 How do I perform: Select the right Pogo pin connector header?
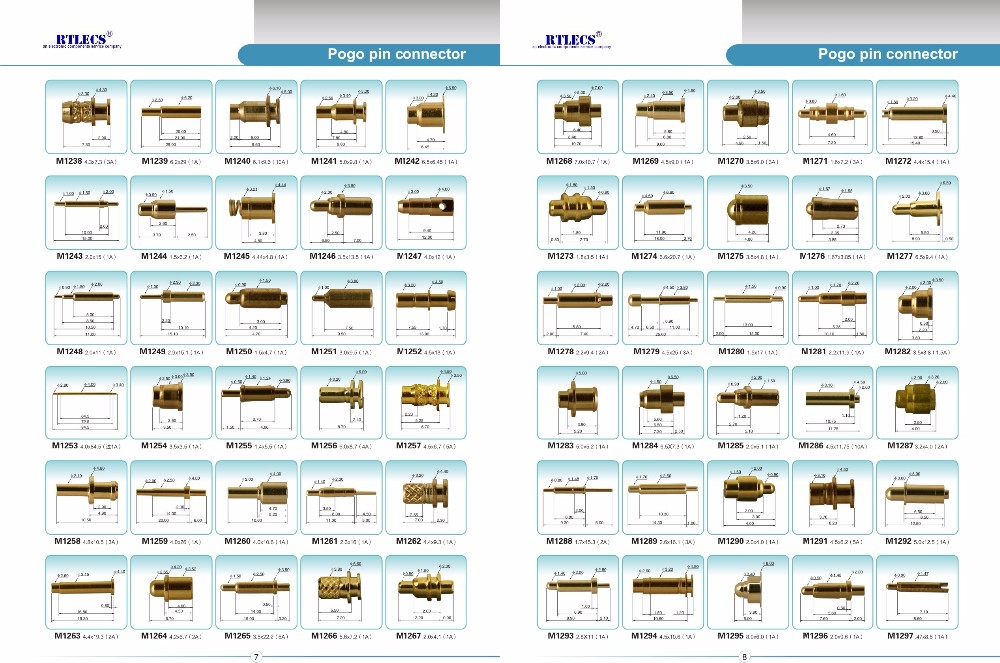[x=887, y=54]
